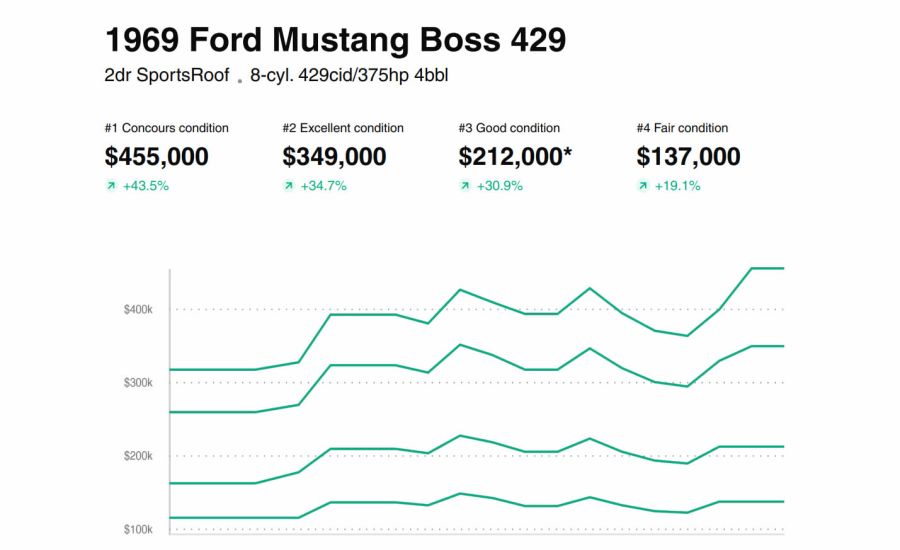Click the green trend arrow beside +30.9%
Viewport: 900px width, 550px height.
pos(464,186)
